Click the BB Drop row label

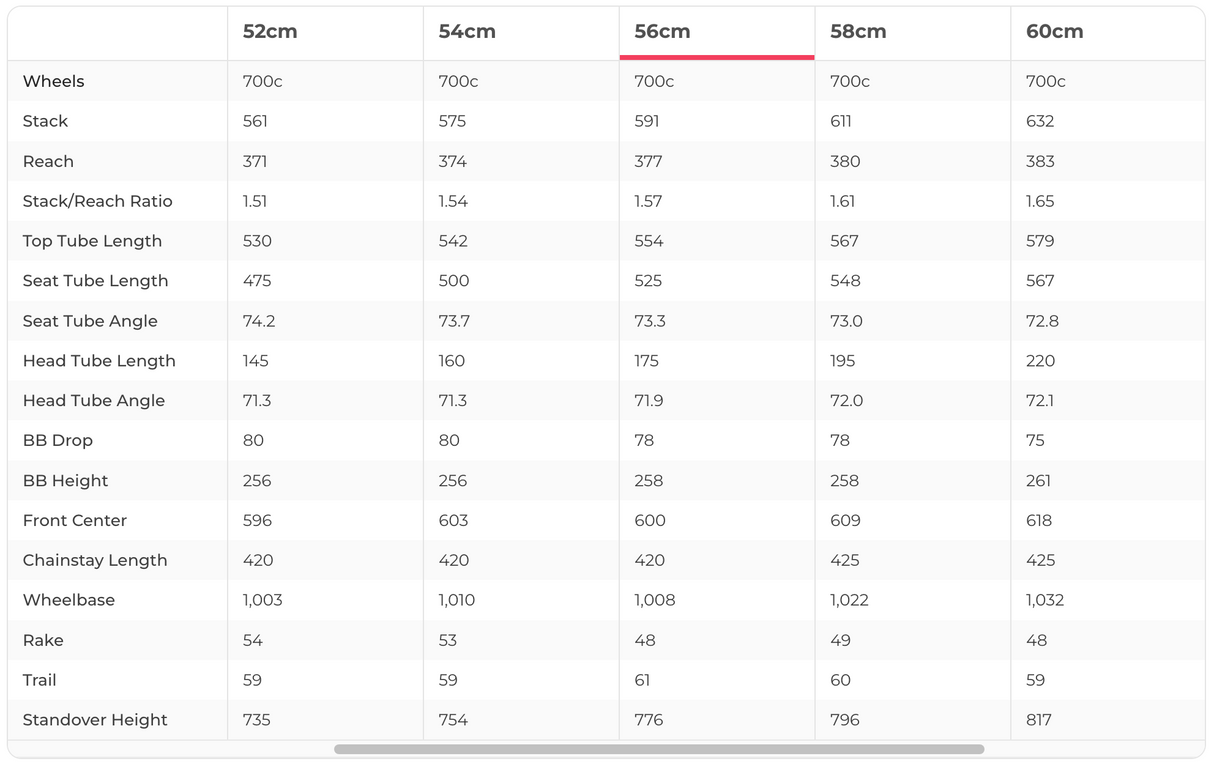point(58,440)
